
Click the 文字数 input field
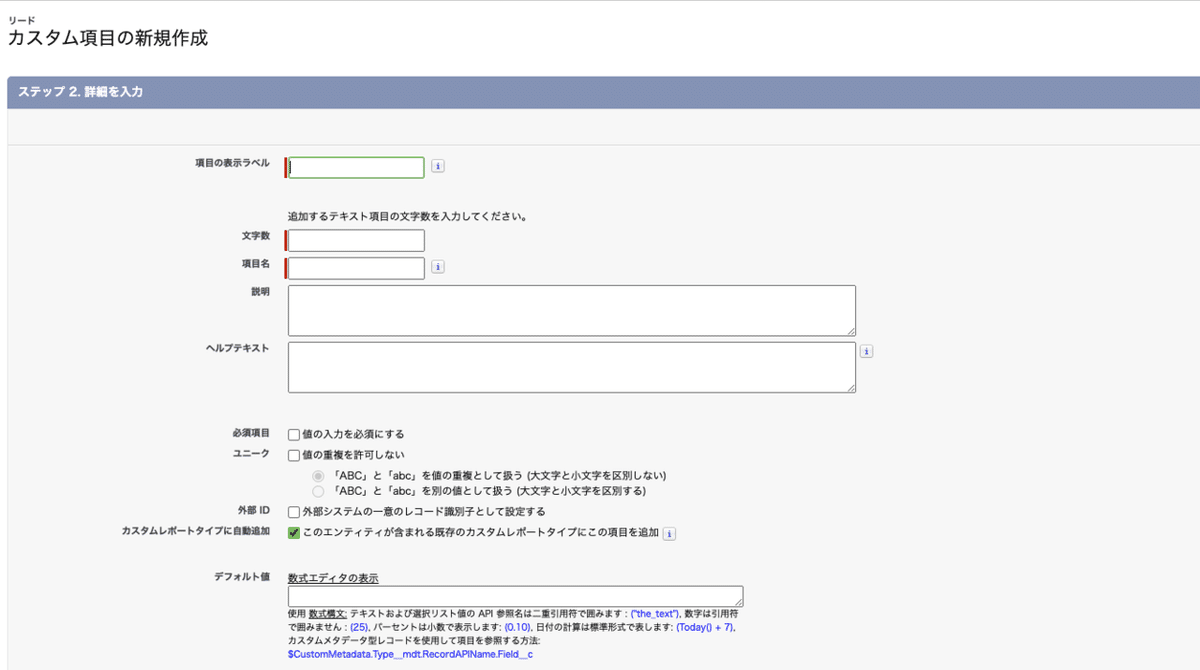355,240
